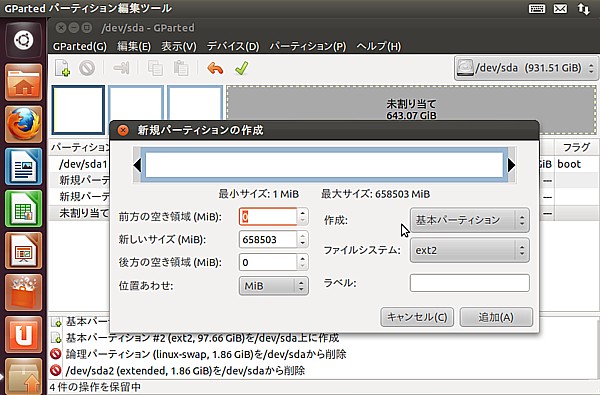Select the 未割り当て row in partition list

(80, 213)
